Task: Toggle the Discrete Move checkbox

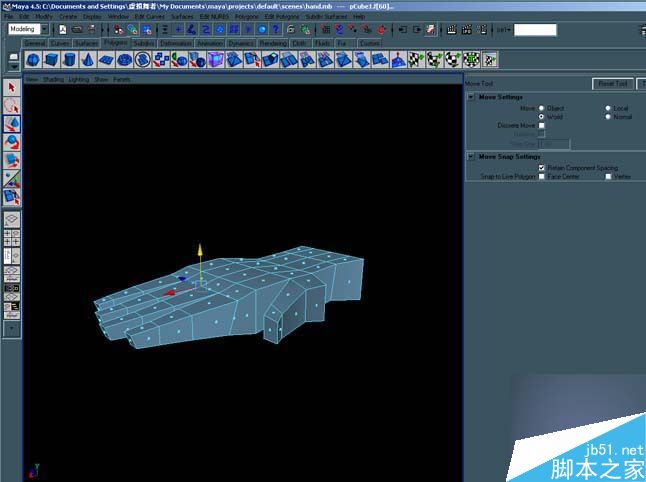Action: 541,125
